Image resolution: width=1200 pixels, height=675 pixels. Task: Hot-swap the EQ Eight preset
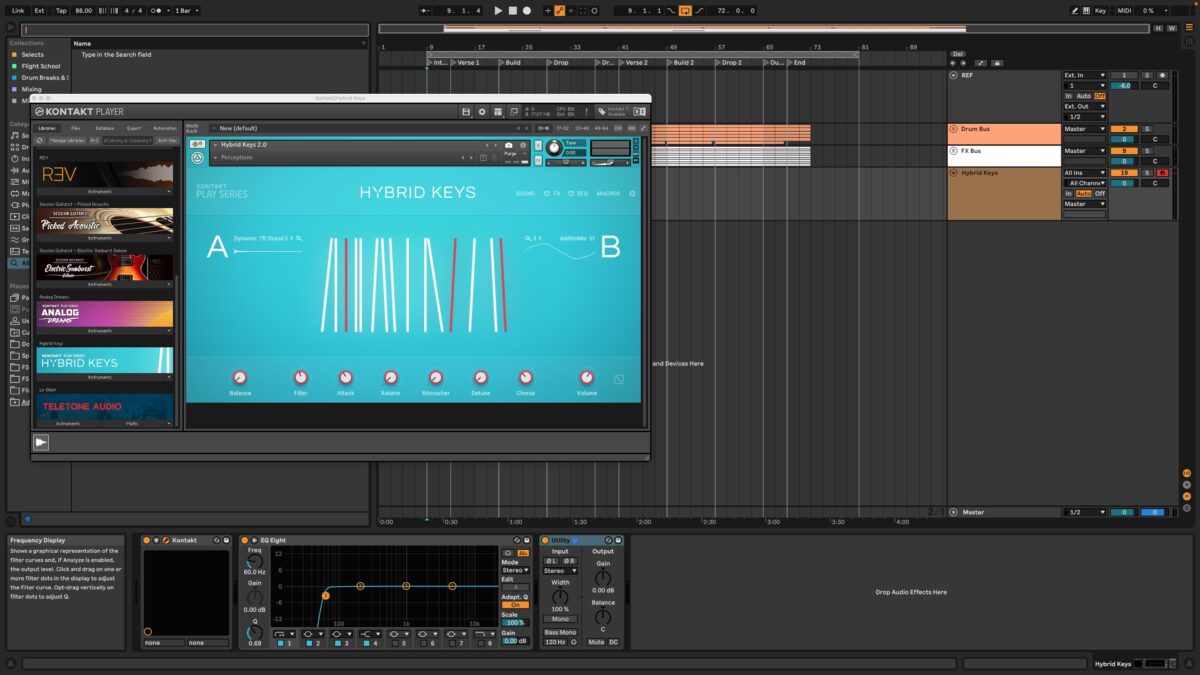(516, 540)
